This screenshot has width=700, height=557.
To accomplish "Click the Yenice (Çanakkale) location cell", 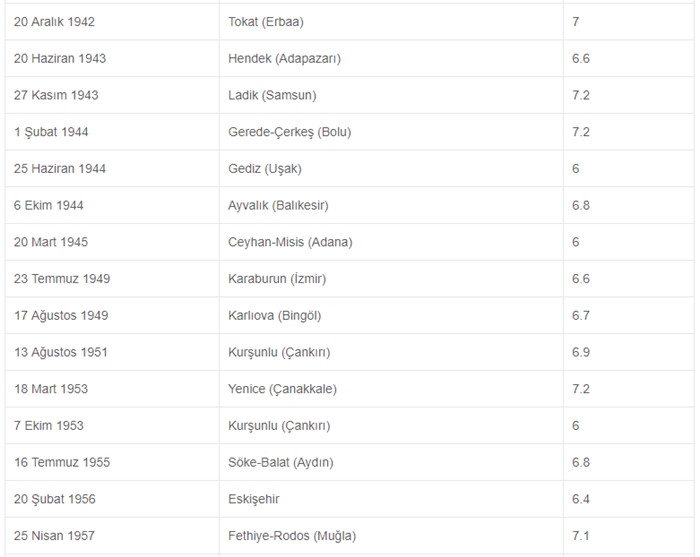I will tap(281, 389).
